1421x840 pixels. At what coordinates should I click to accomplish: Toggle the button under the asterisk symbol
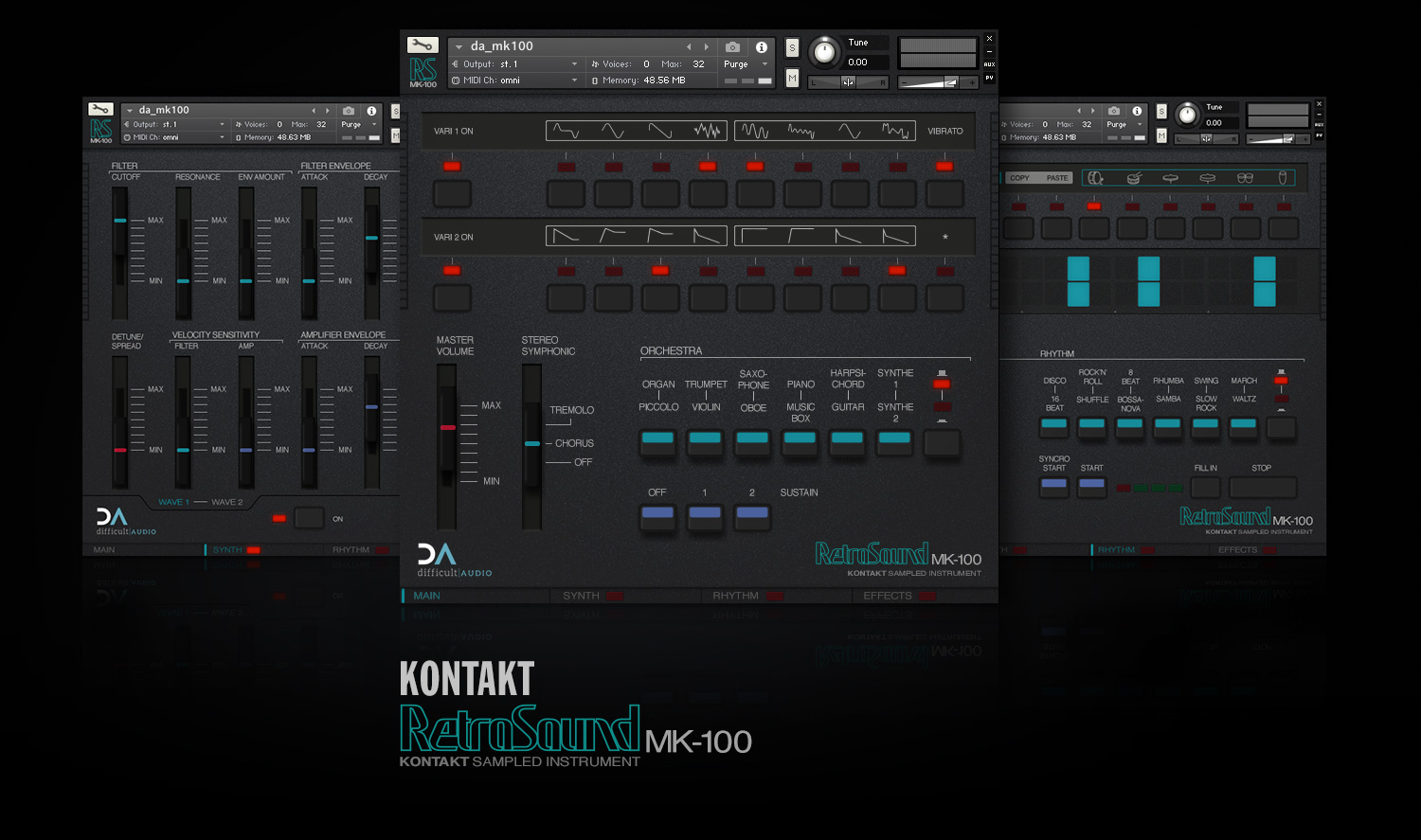(944, 298)
